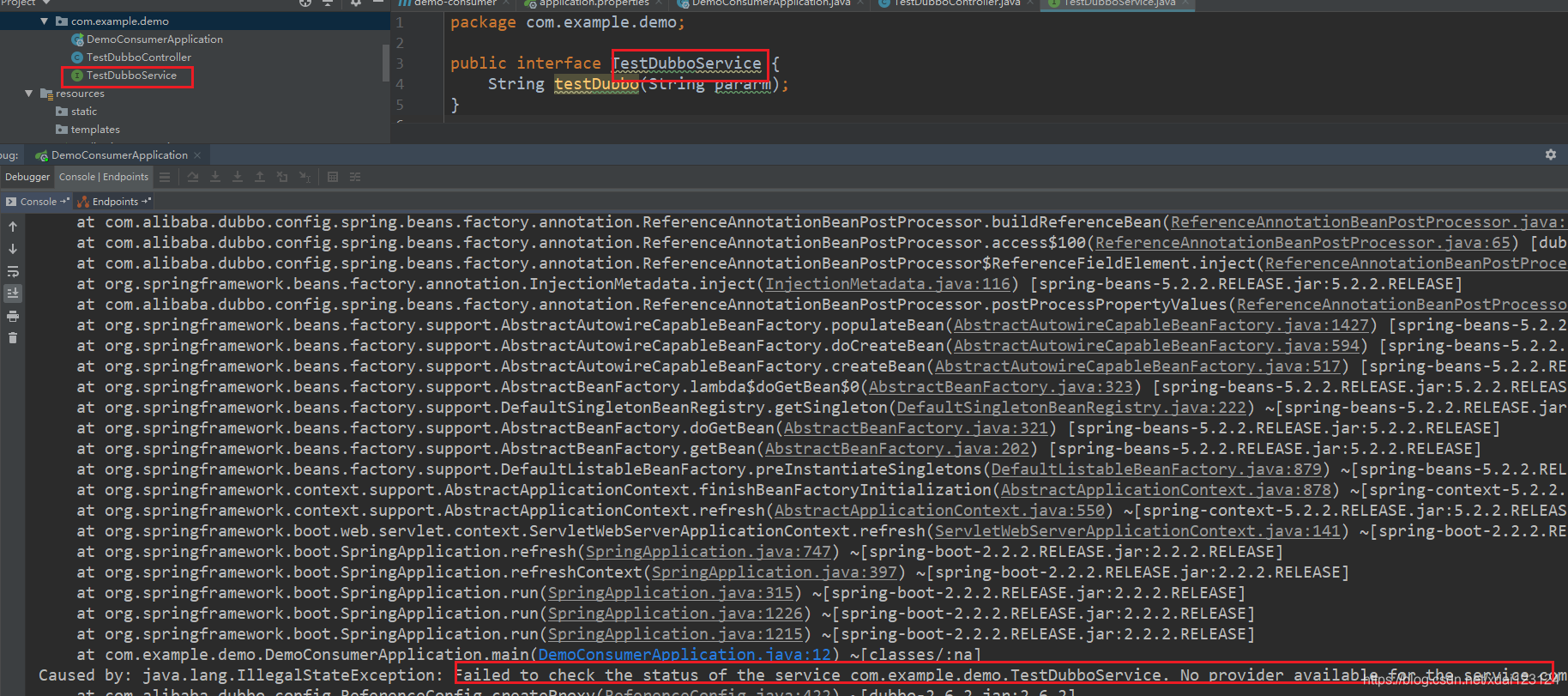Click the DemoConsumerApplication class icon in tree

(77, 39)
